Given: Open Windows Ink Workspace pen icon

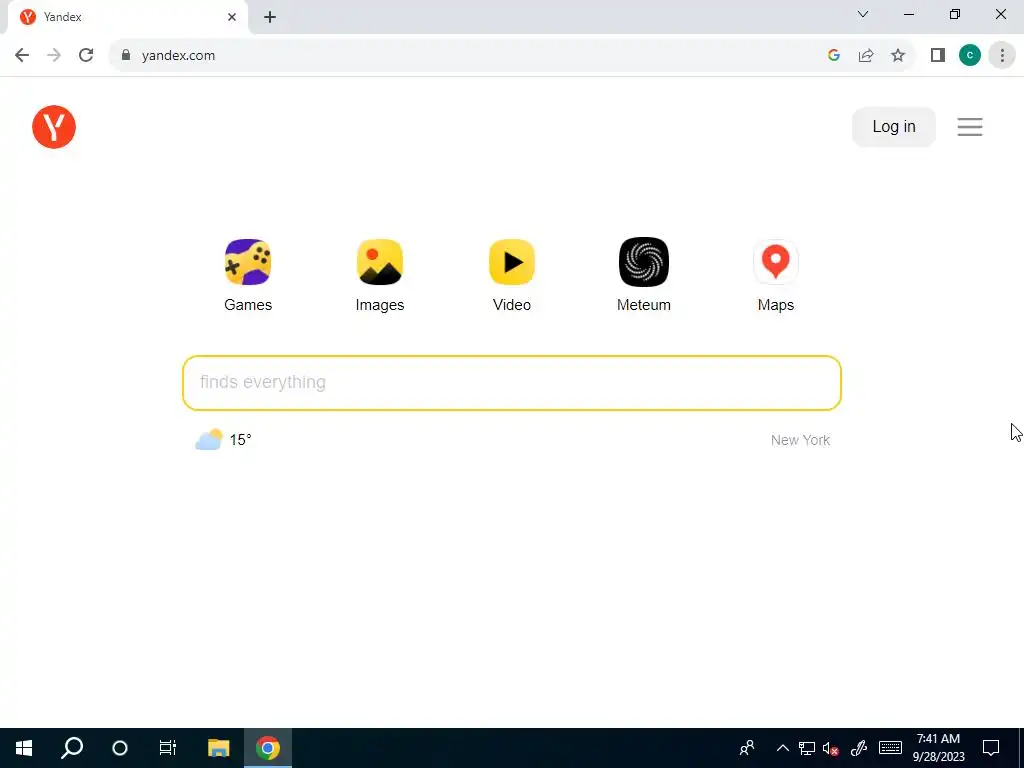Looking at the screenshot, I should click(859, 748).
